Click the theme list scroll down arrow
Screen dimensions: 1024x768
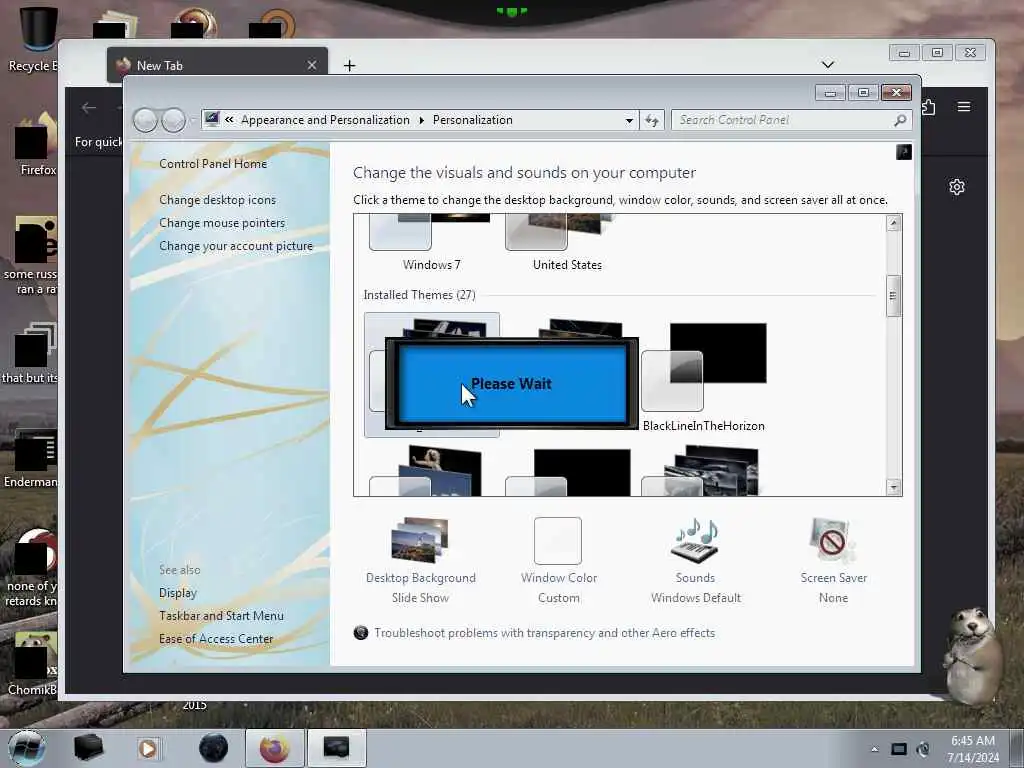coord(893,487)
